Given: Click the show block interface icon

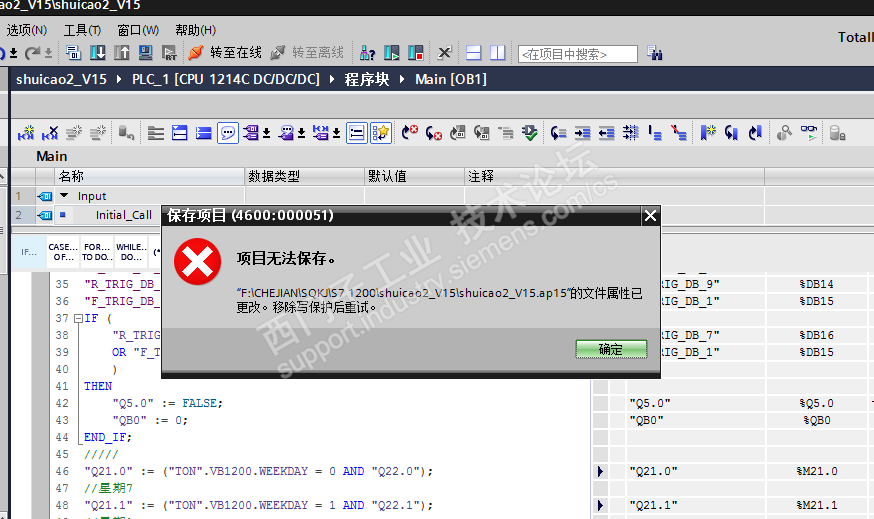Looking at the screenshot, I should coord(179,133).
